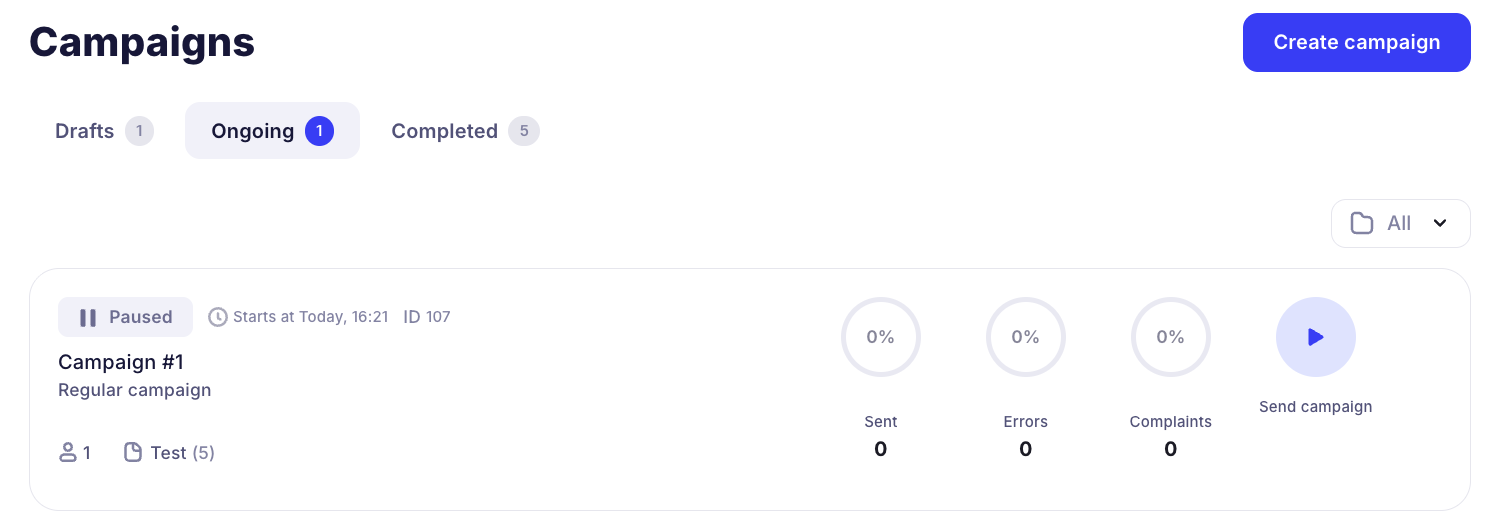The image size is (1496, 531).
Task: Click the pause icon in Paused badge
Action: point(88,317)
